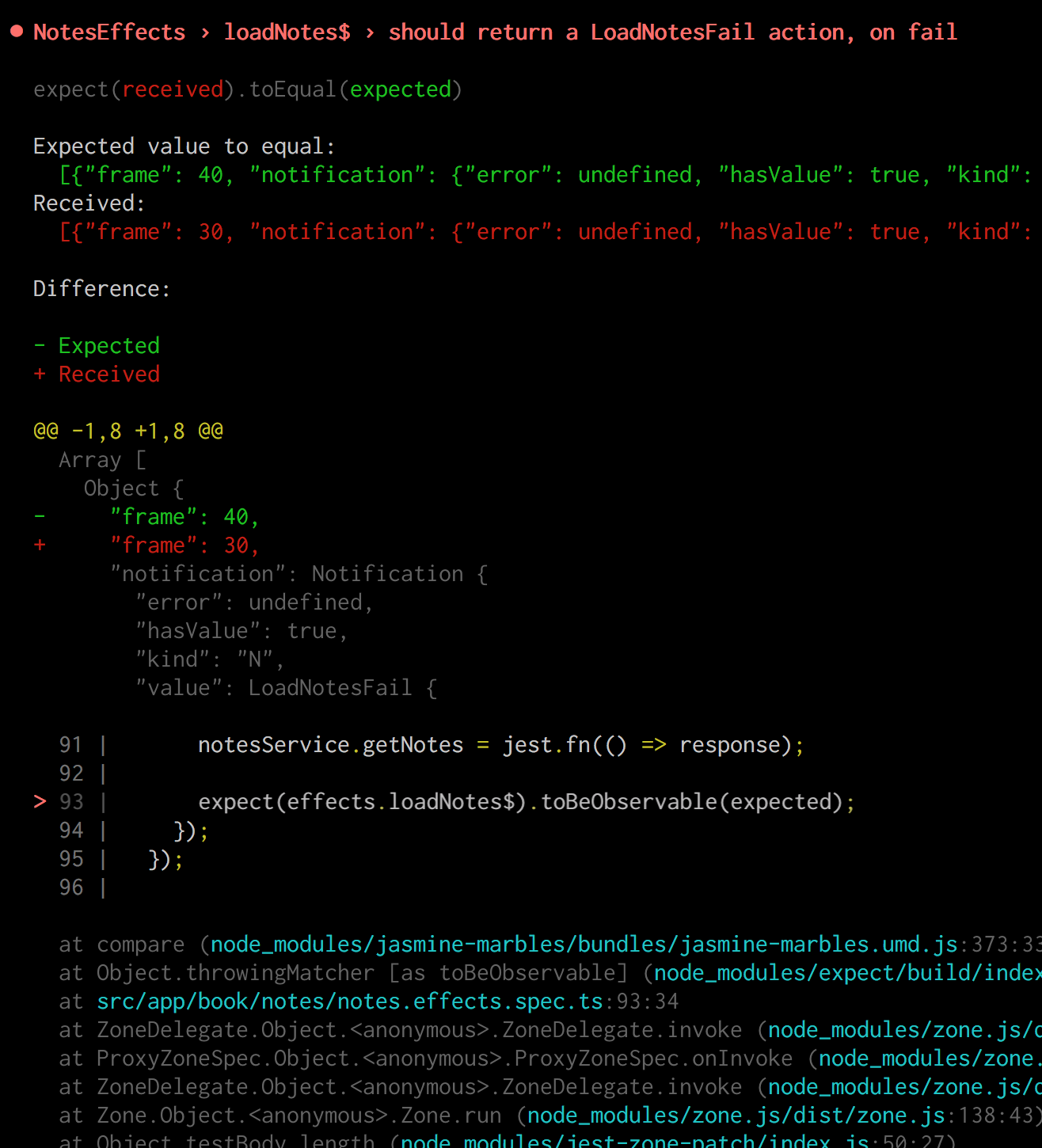Click the 'at compare' stack frame text
The image size is (1042, 1148).
(x=122, y=945)
